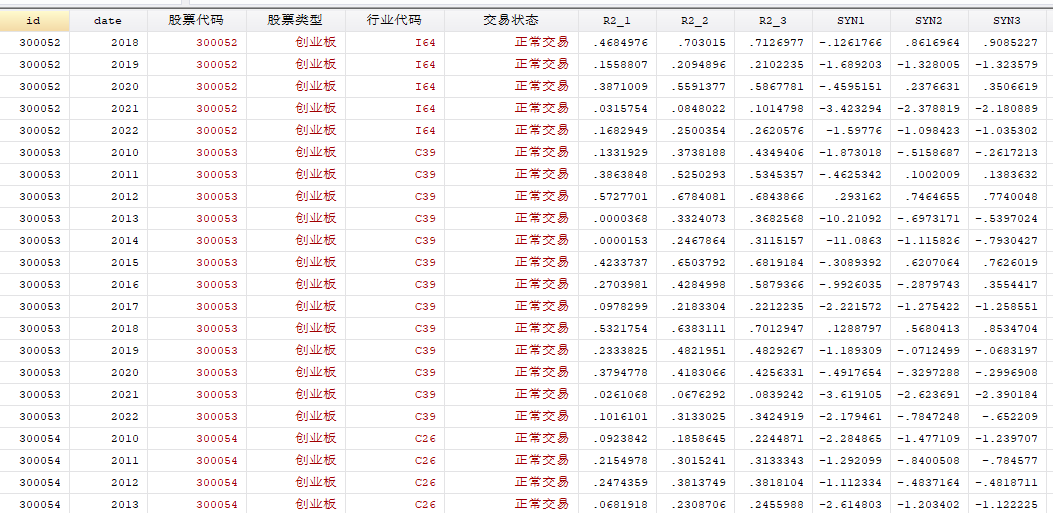Click the id column header
This screenshot has height=513, width=1053.
coord(34,20)
